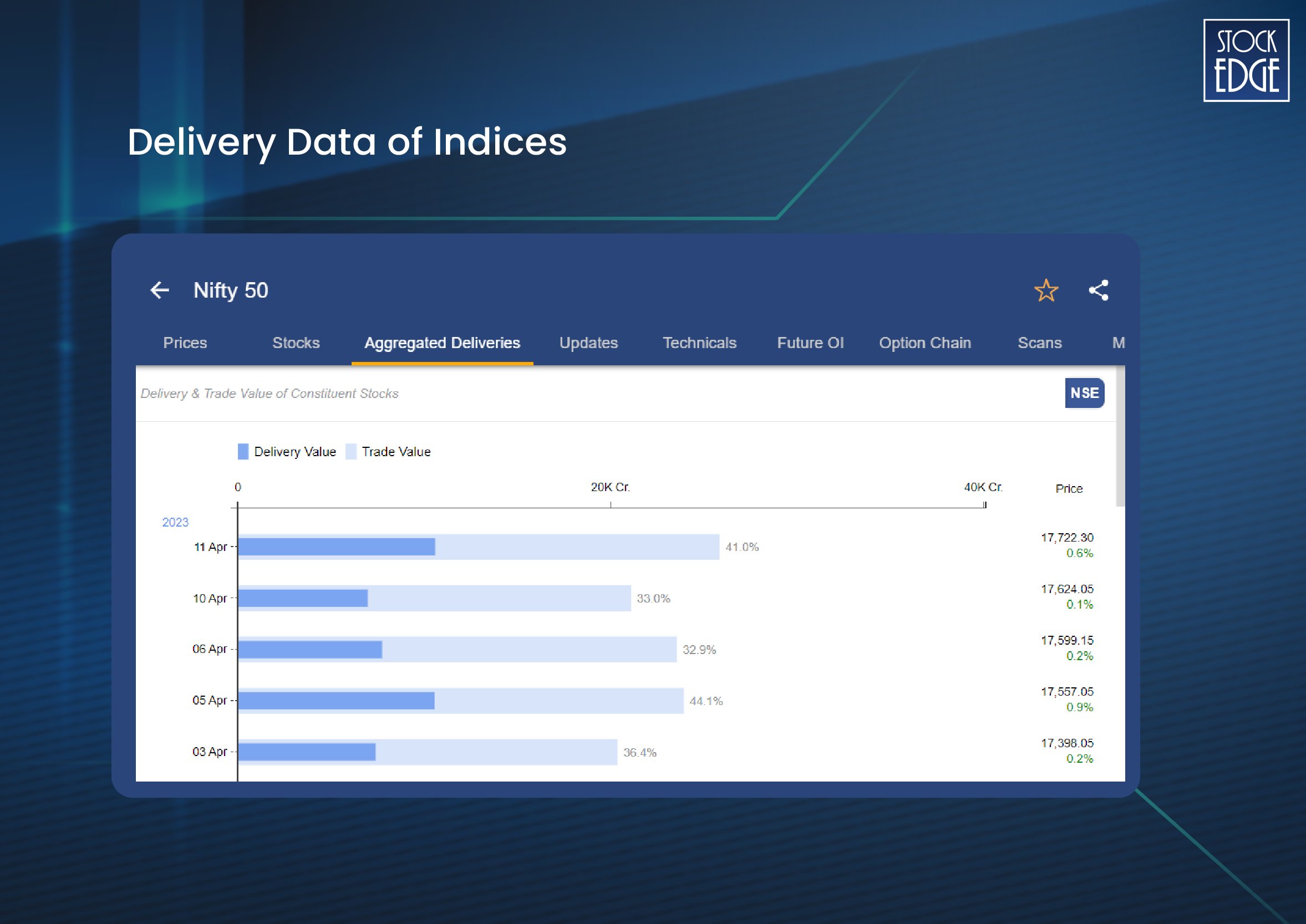
Task: Go to the Updates tab
Action: 588,343
